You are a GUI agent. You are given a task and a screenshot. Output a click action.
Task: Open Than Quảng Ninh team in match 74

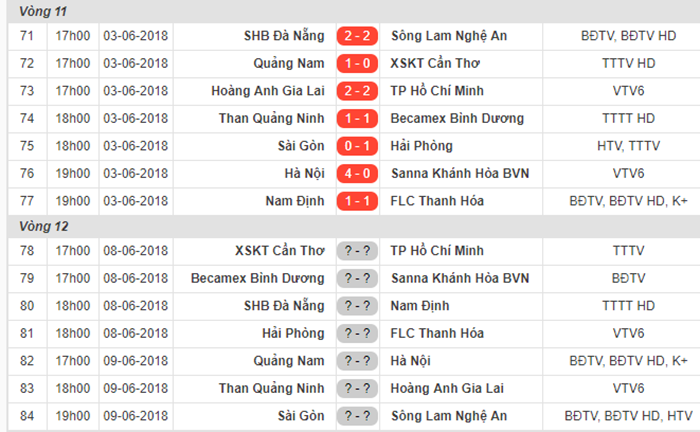pyautogui.click(x=271, y=119)
